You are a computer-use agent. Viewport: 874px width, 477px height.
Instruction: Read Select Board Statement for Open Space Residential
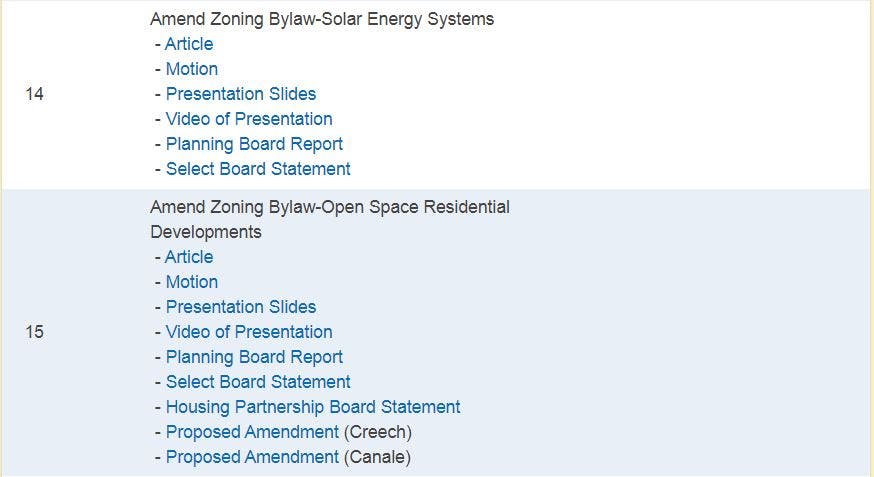tap(258, 382)
